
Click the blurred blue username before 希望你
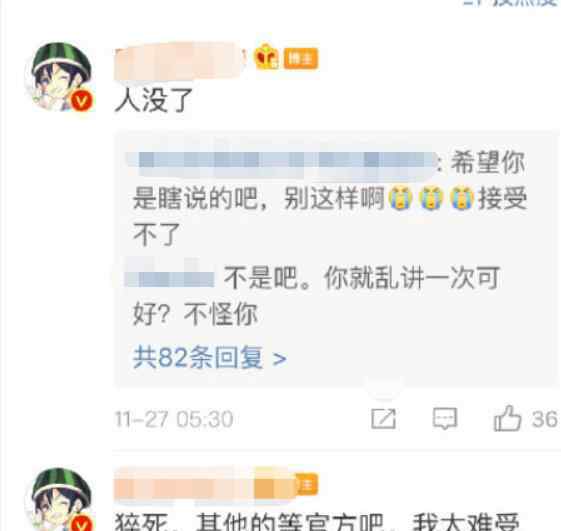click(x=282, y=164)
